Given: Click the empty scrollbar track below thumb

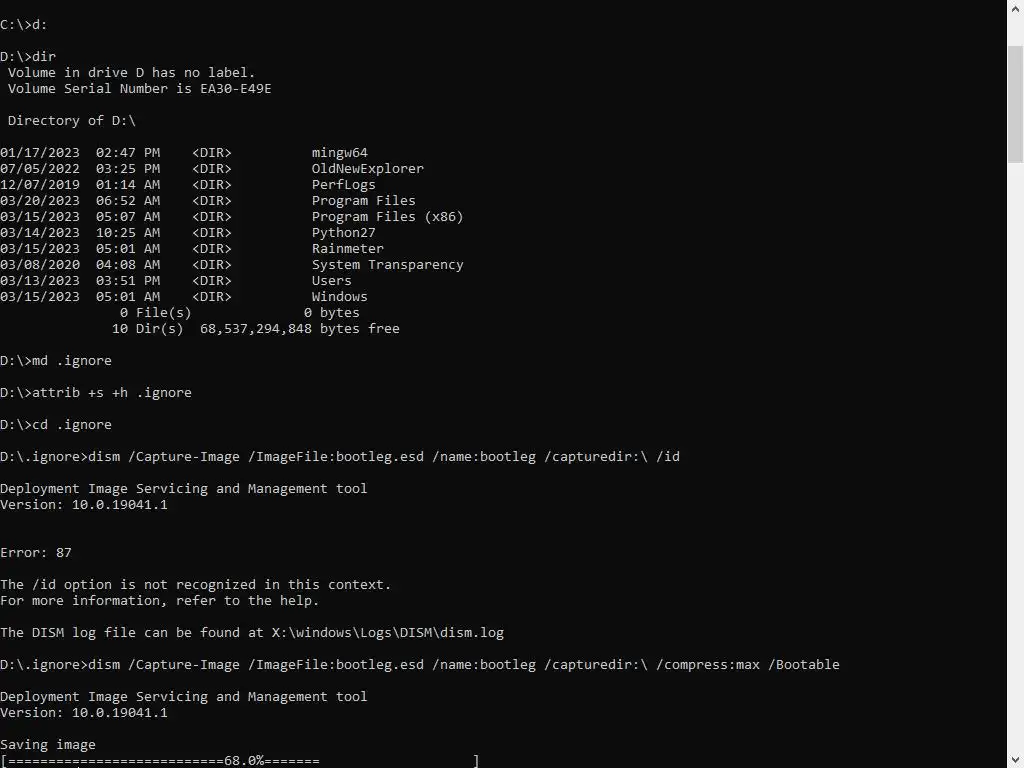Looking at the screenshot, I should pos(1016,457).
